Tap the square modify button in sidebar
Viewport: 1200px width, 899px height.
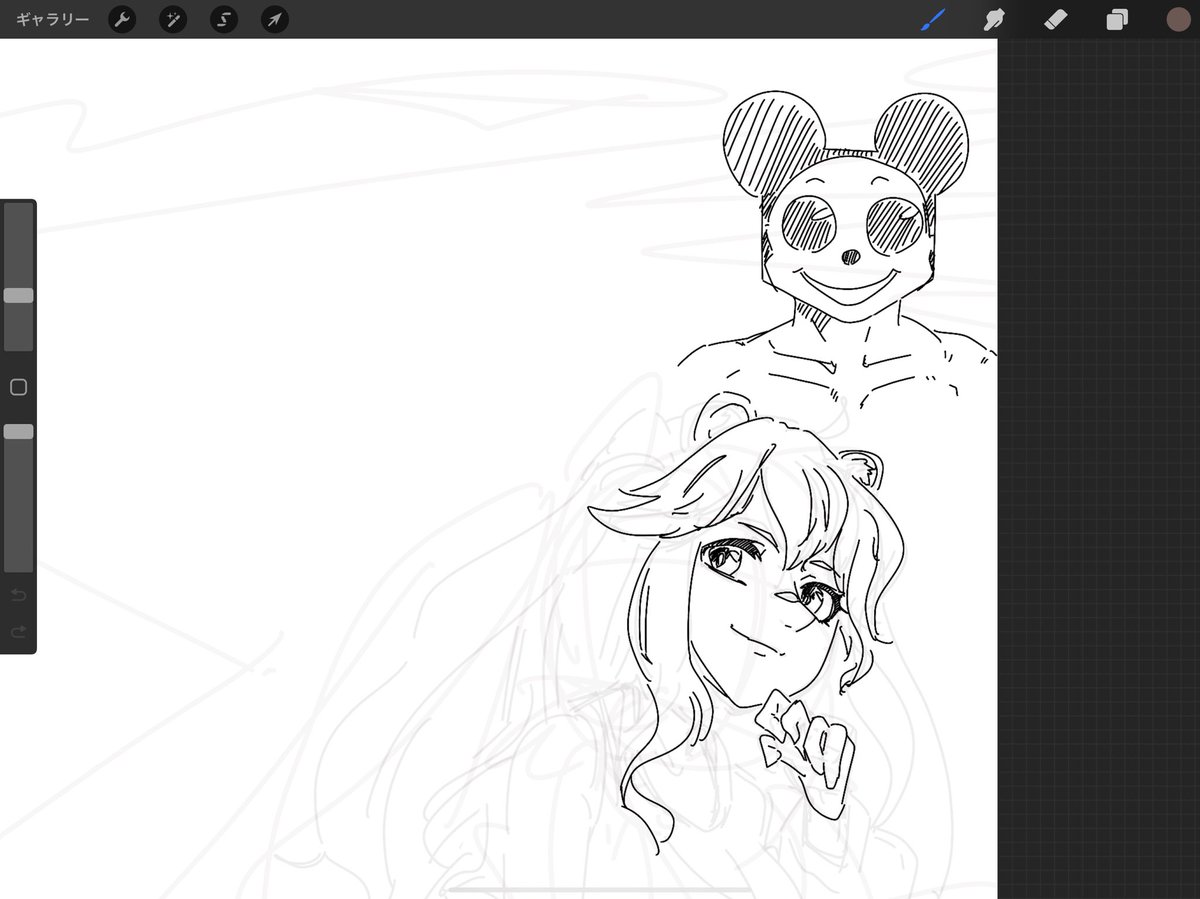(18, 387)
